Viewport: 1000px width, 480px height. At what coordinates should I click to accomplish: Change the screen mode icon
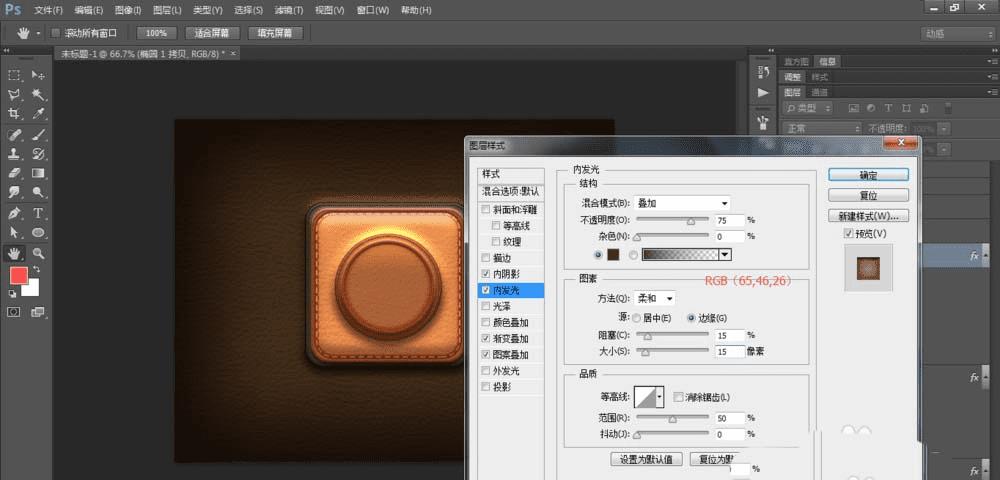pos(38,312)
